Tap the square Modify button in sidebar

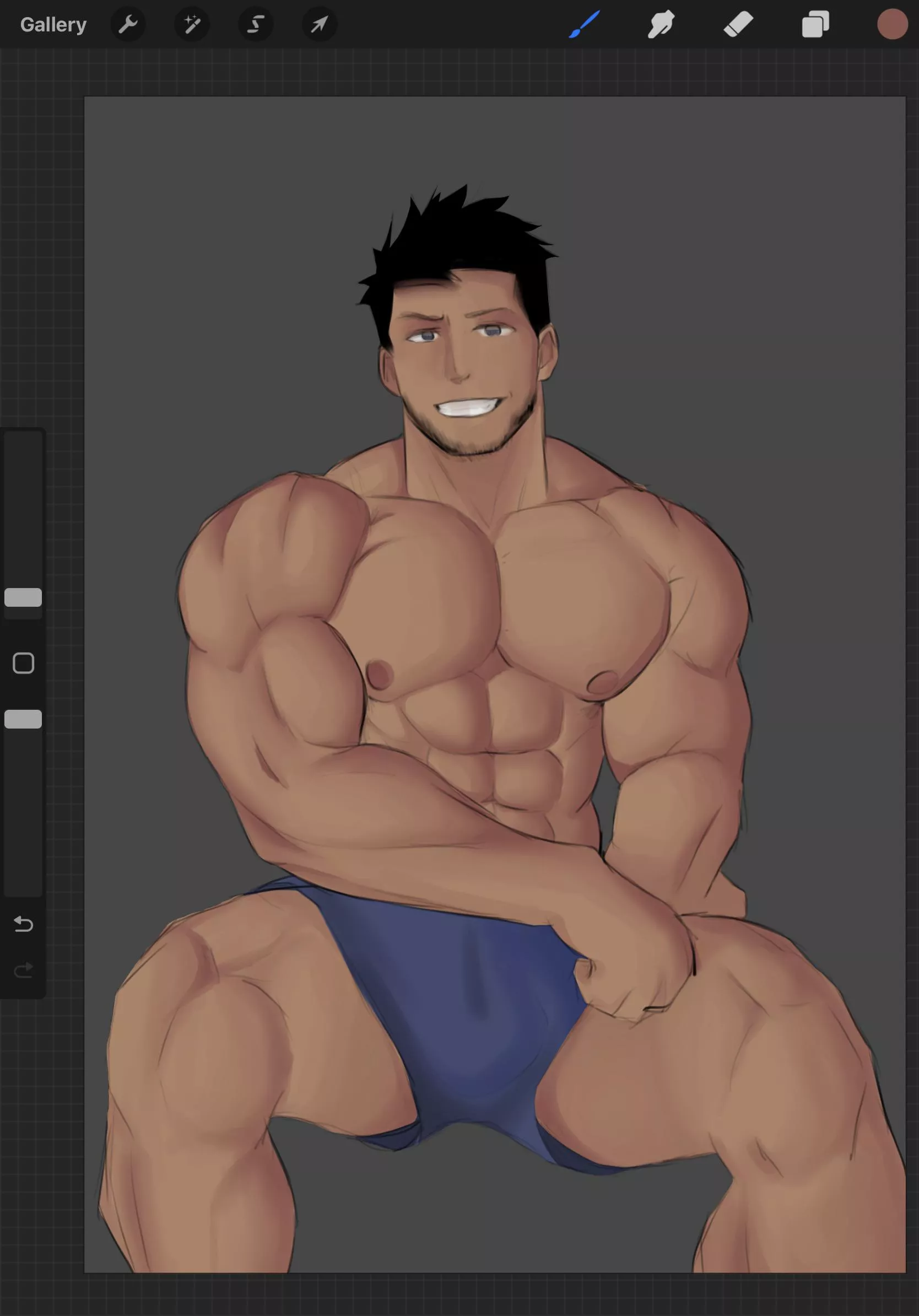tap(24, 663)
